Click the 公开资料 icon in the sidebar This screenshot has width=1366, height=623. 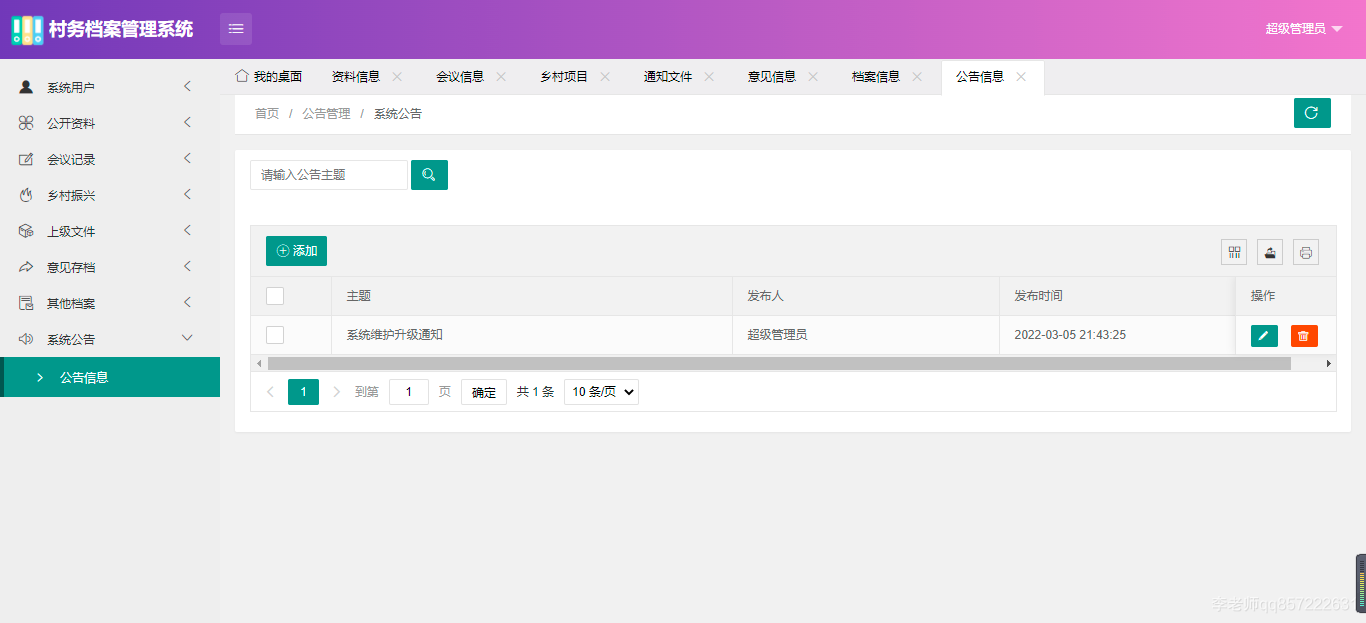pyautogui.click(x=26, y=123)
